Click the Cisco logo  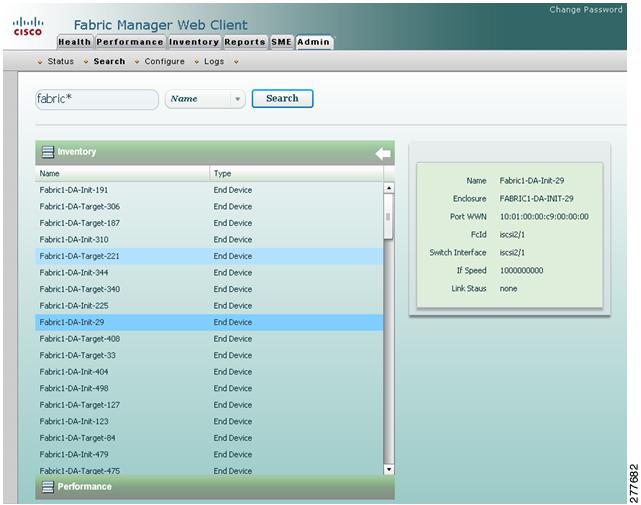pos(28,27)
